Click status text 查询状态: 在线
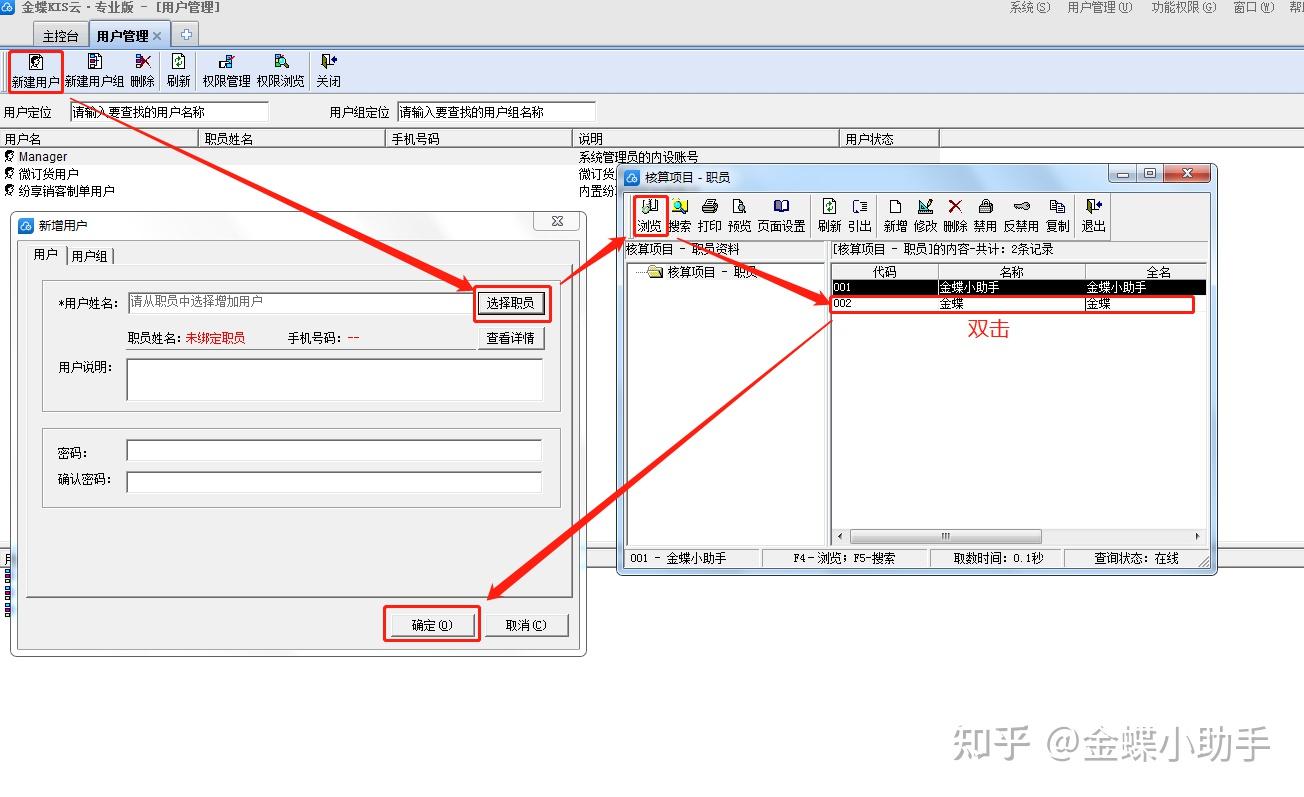 [x=1136, y=559]
